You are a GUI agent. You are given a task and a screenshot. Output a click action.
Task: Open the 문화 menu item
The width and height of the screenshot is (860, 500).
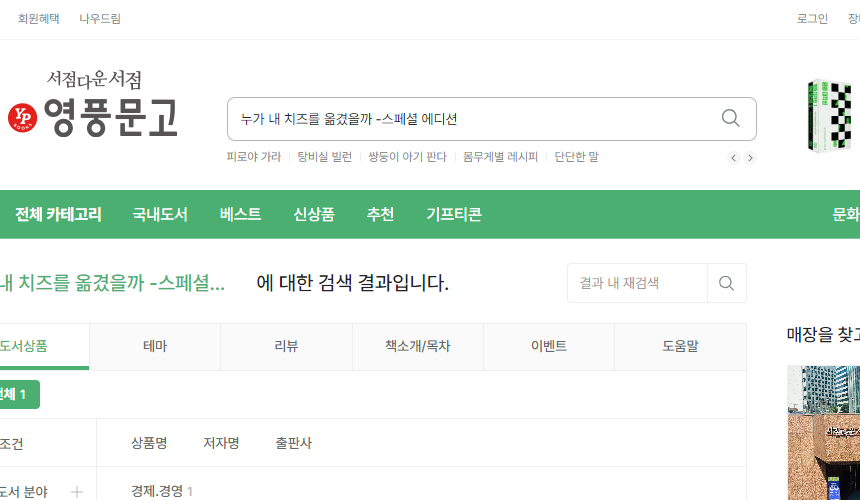846,214
